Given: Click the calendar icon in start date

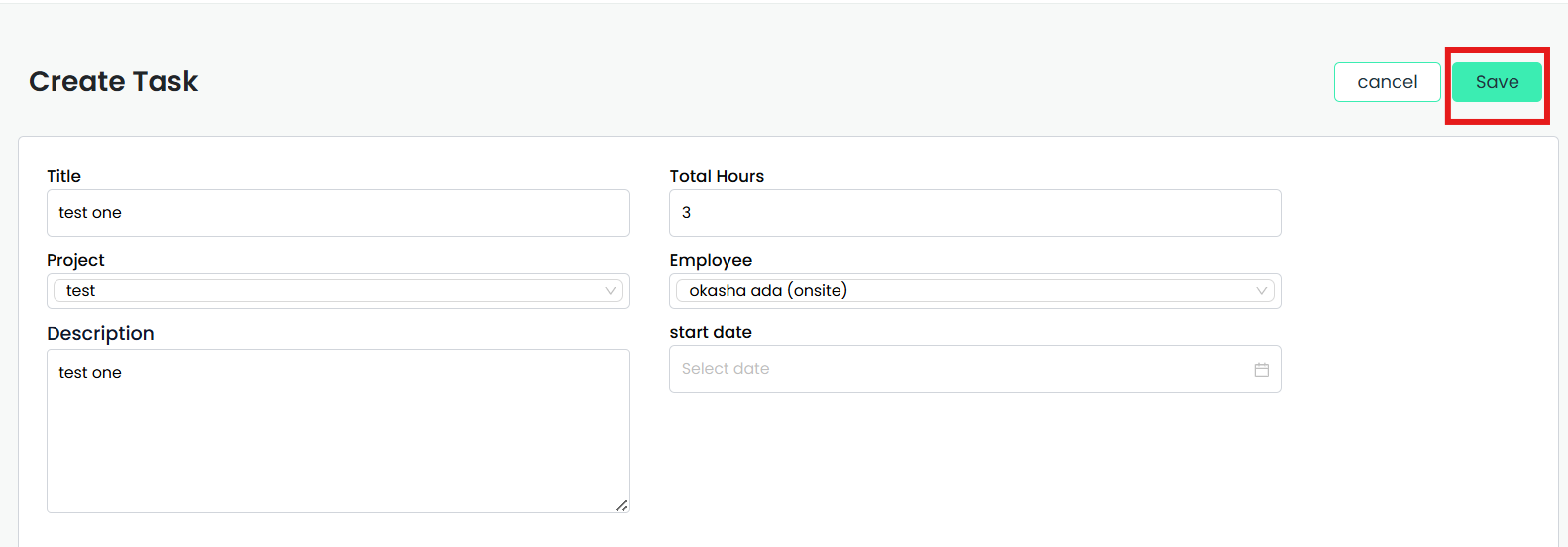Looking at the screenshot, I should (1262, 370).
